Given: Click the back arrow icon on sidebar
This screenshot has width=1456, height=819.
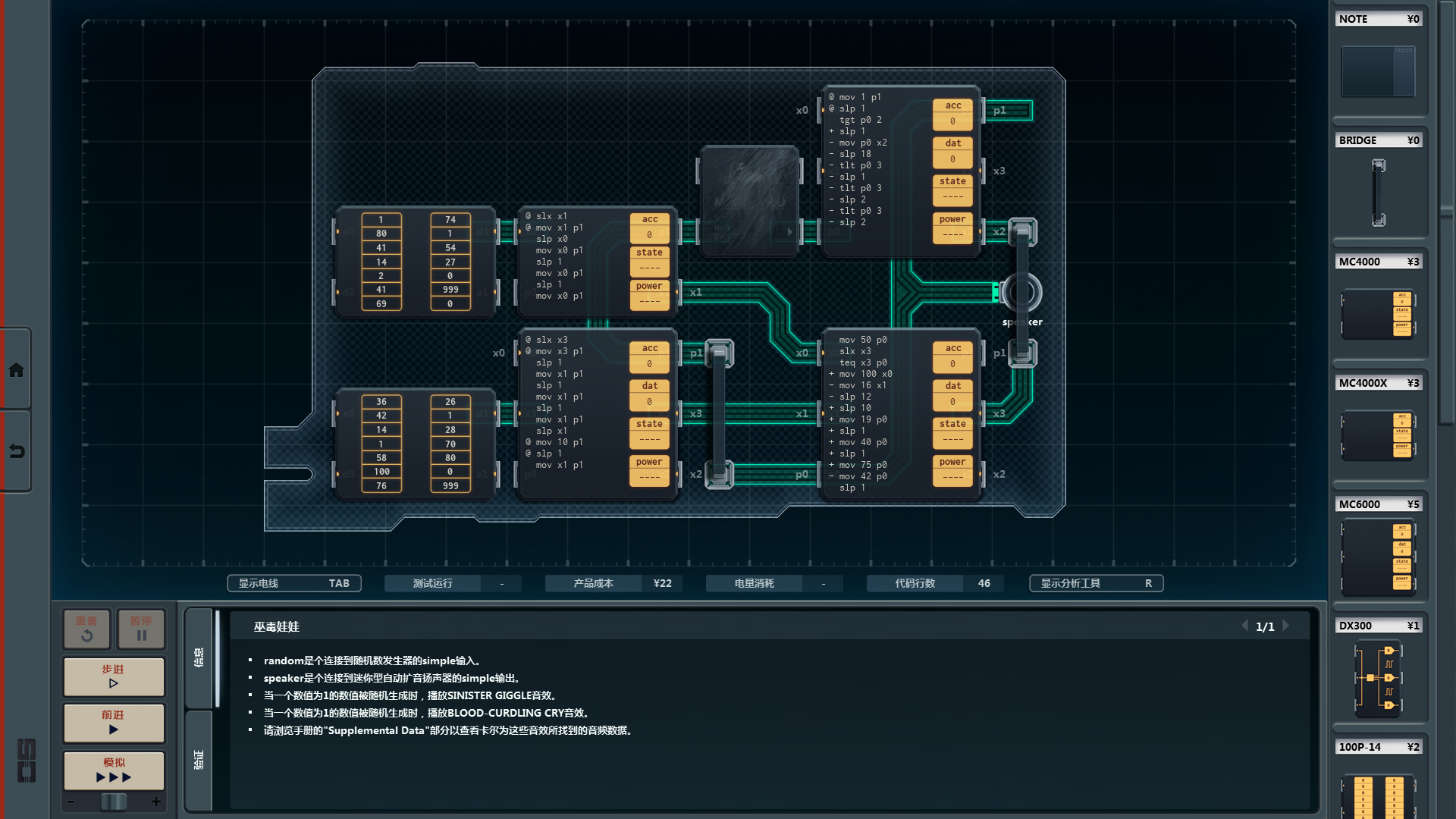Looking at the screenshot, I should click(16, 451).
